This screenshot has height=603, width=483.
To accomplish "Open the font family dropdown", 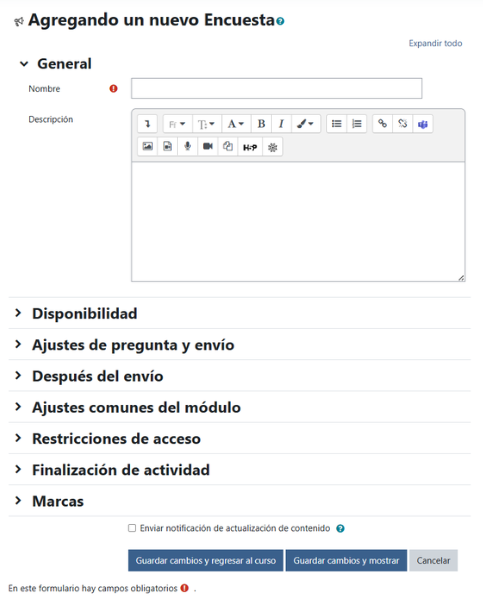I will click(x=177, y=124).
